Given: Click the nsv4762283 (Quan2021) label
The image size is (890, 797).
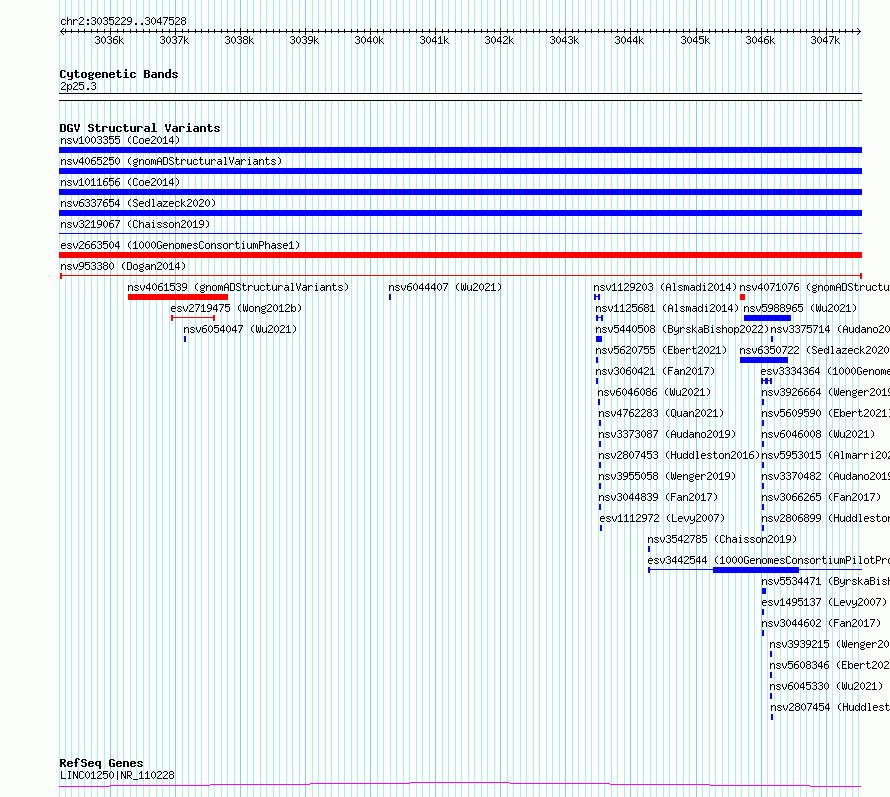Looking at the screenshot, I should tap(661, 413).
